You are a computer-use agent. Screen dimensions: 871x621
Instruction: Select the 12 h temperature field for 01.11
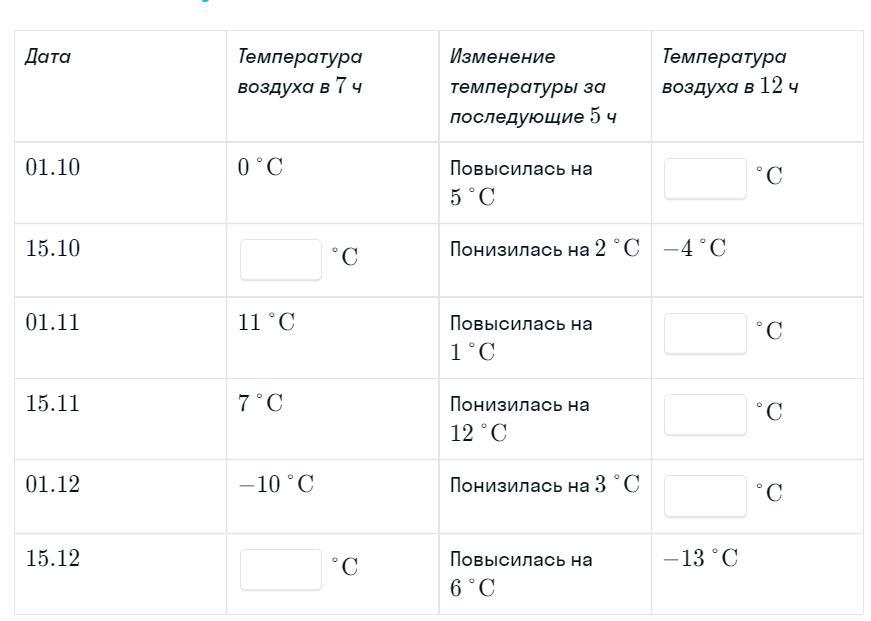(x=705, y=333)
